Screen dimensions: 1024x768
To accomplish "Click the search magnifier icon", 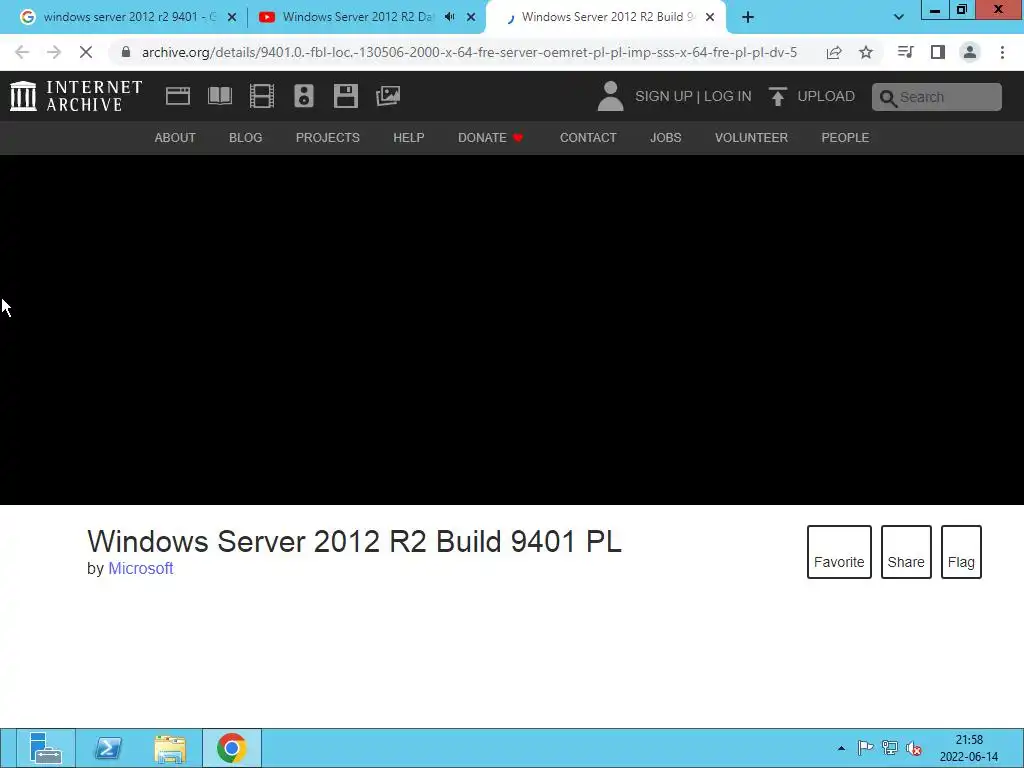I will click(x=888, y=98).
